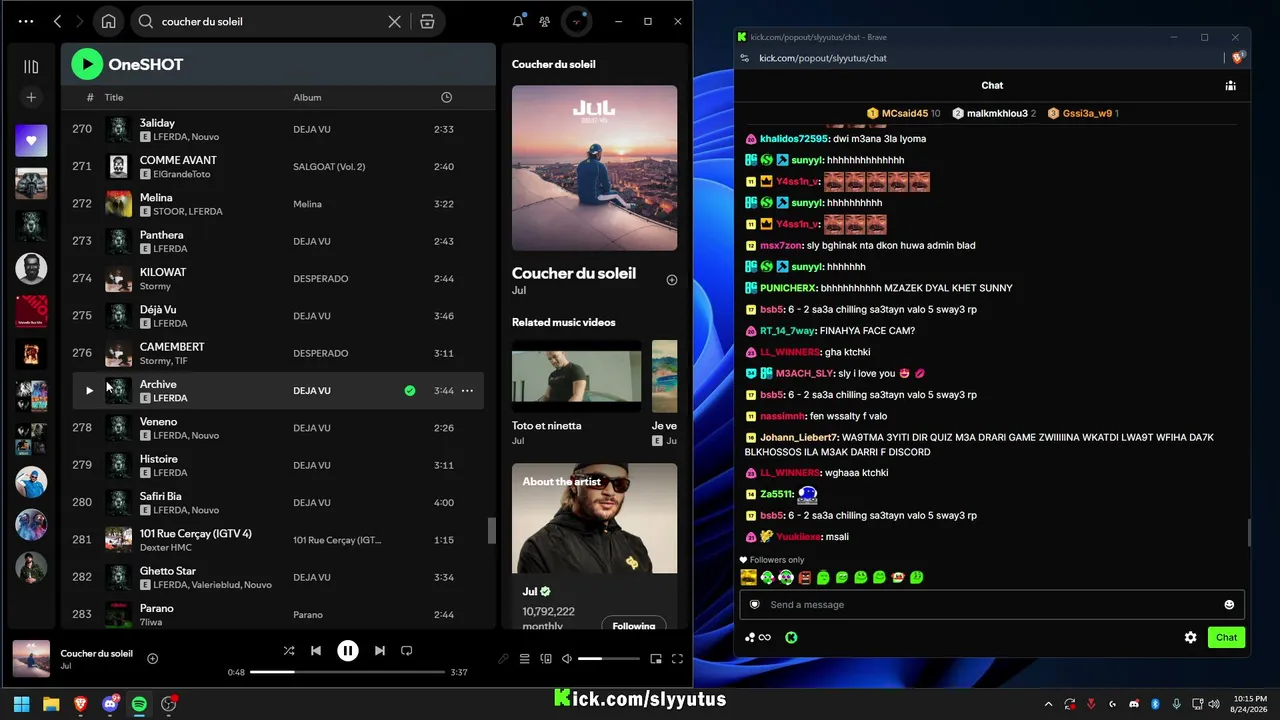Viewport: 1280px width, 720px height.
Task: Open username PUNICHERX in Kick chat
Action: (x=787, y=288)
